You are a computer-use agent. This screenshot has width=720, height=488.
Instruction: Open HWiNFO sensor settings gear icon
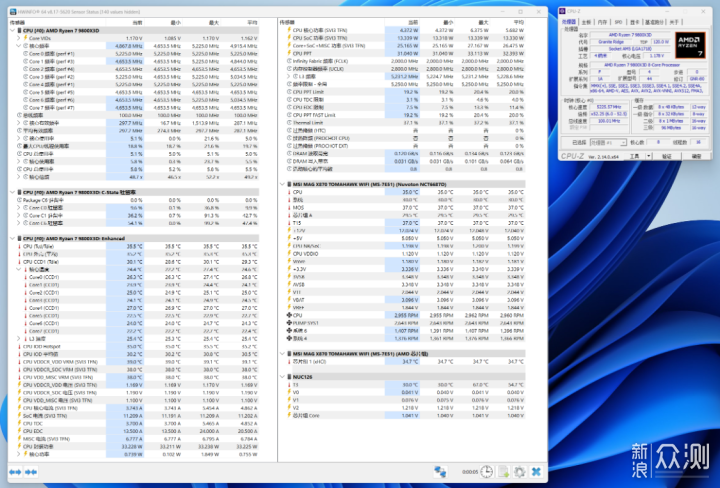tap(520, 471)
